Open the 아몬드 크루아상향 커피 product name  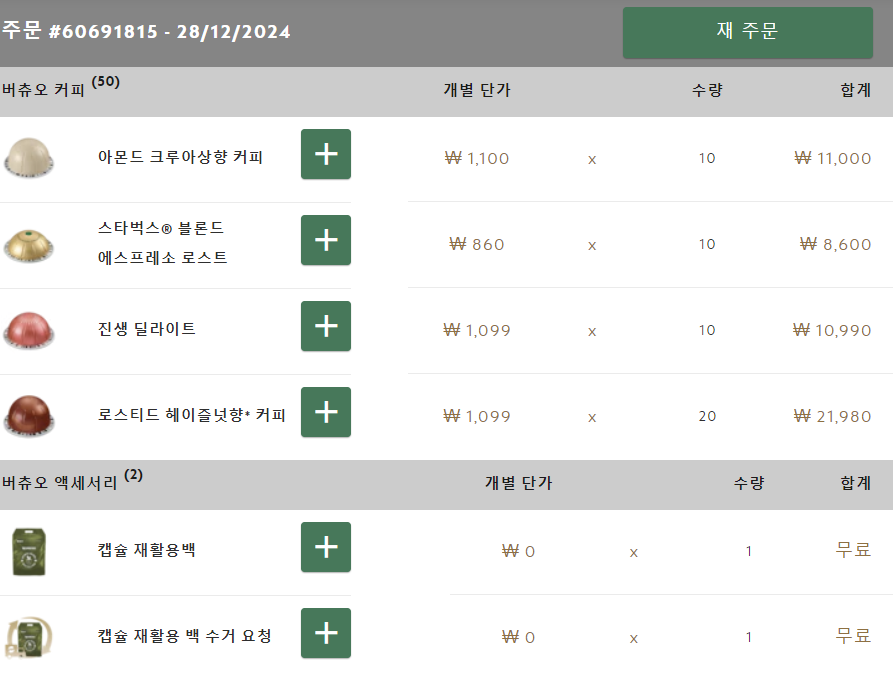click(180, 157)
